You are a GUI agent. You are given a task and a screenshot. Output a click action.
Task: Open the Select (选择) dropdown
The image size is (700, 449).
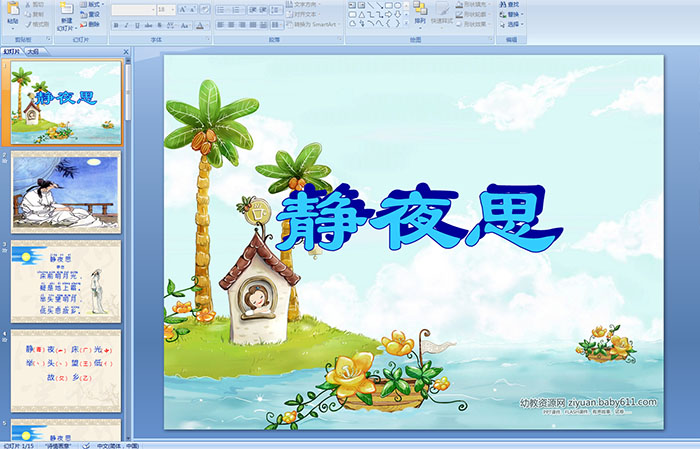click(512, 24)
